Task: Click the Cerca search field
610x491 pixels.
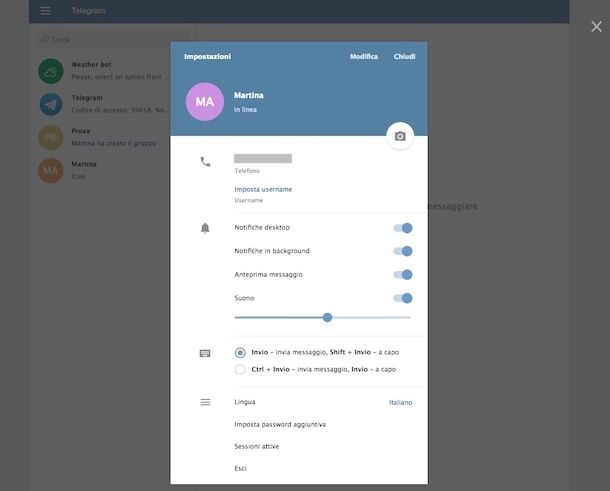Action: pyautogui.click(x=113, y=39)
